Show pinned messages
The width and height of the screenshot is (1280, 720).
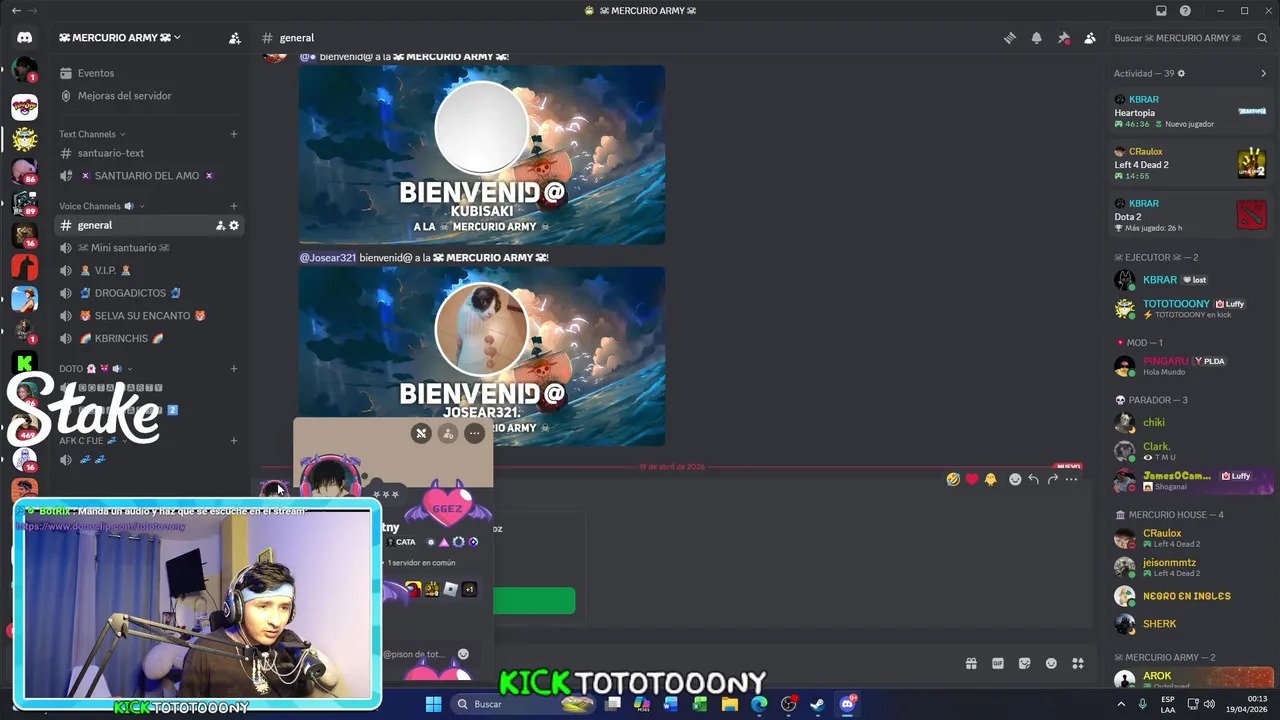pyautogui.click(x=1063, y=38)
